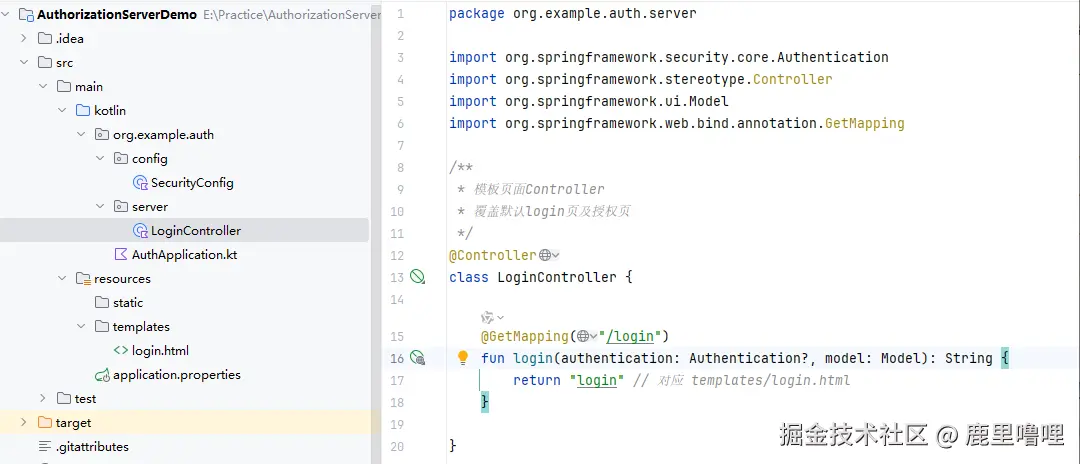Screen dimensions: 1080x464
Task: Collapse the config package chevron
Action: click(x=101, y=159)
